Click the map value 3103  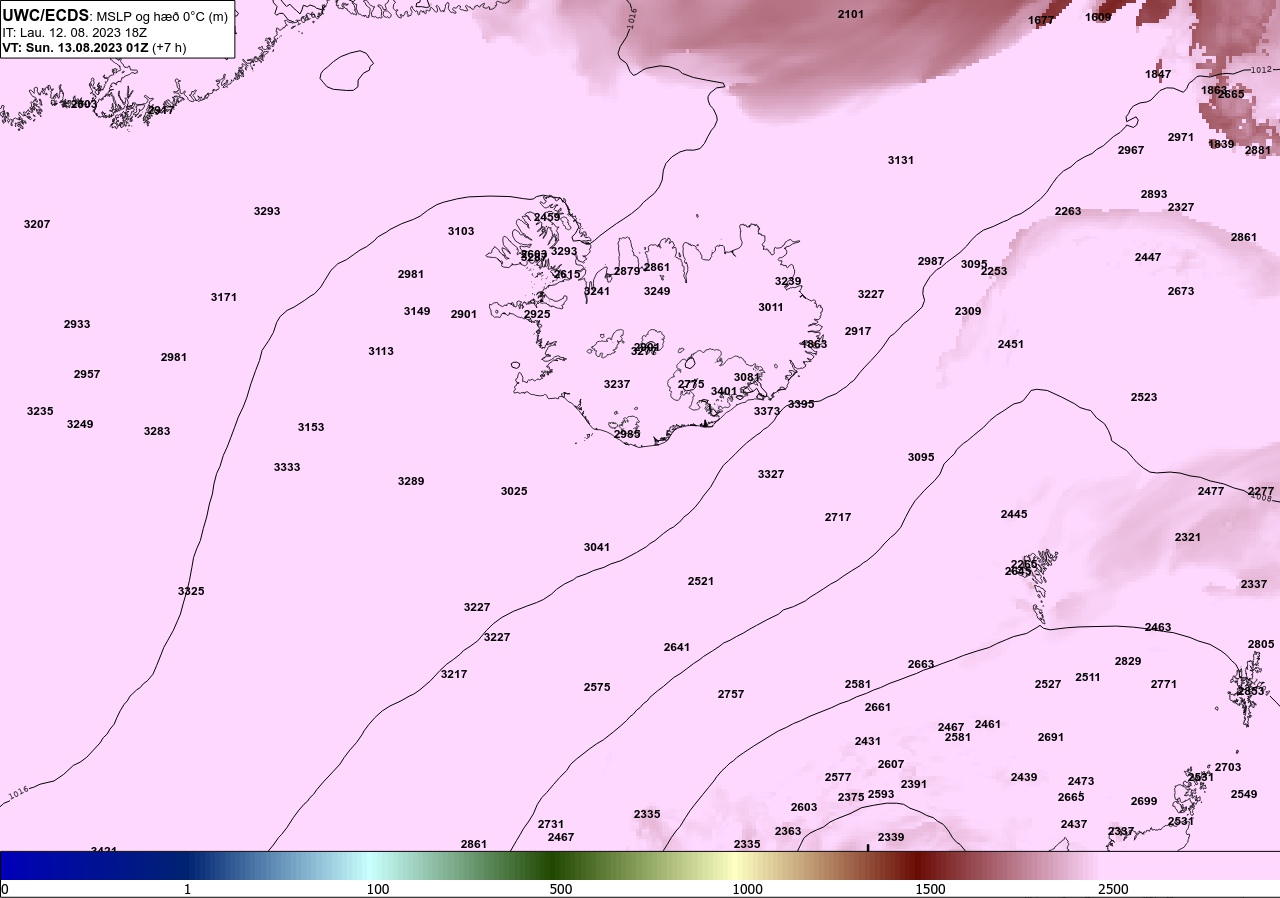[x=461, y=231]
